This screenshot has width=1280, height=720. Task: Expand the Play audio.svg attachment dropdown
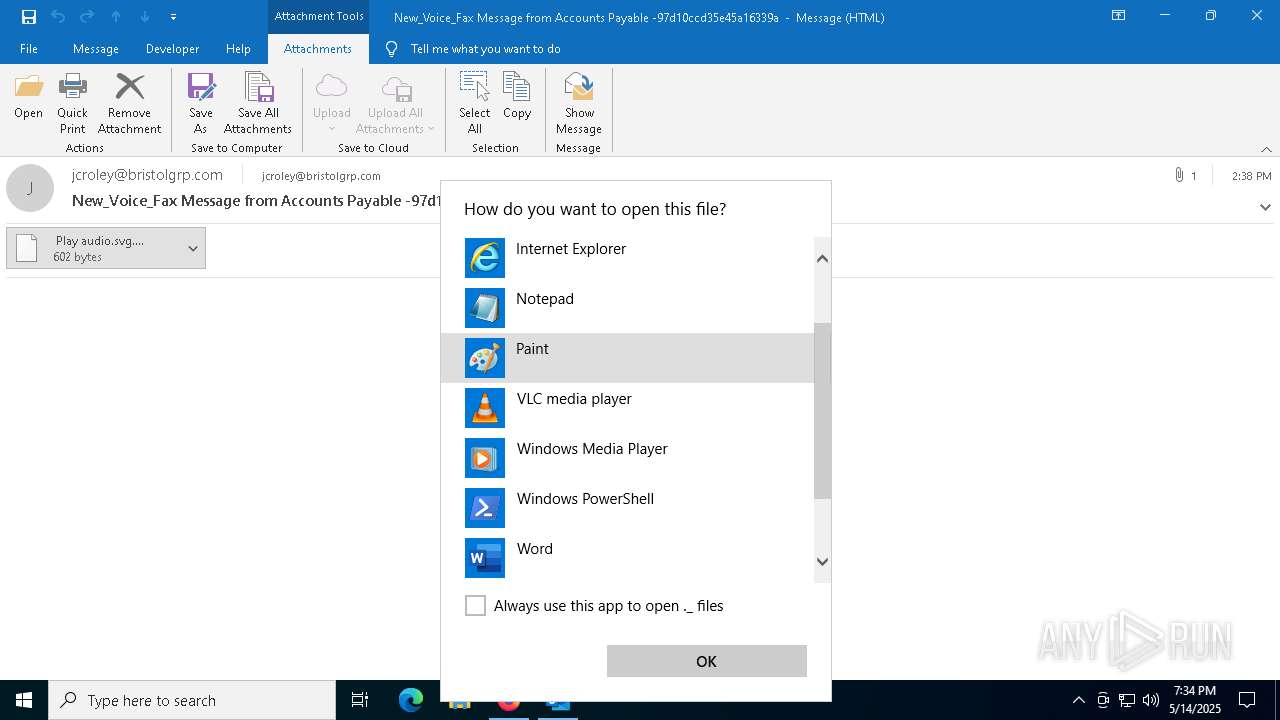[x=193, y=248]
